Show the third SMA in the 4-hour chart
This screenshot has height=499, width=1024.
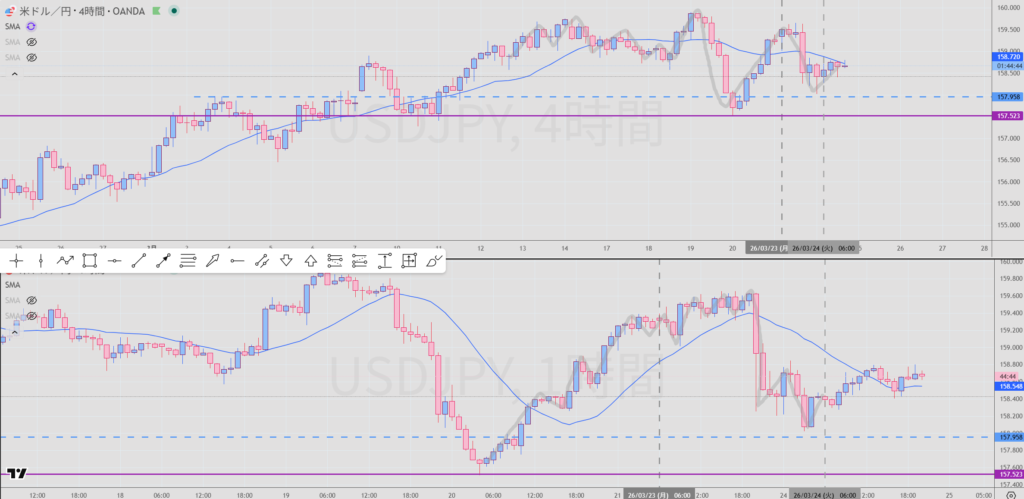point(31,58)
